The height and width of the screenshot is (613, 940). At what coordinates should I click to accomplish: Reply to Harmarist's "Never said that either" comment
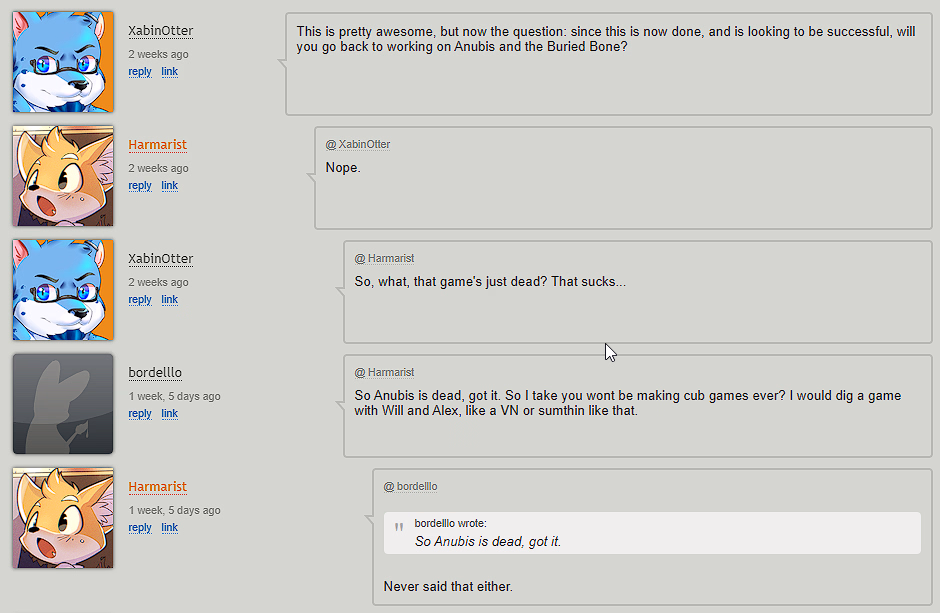pos(140,528)
